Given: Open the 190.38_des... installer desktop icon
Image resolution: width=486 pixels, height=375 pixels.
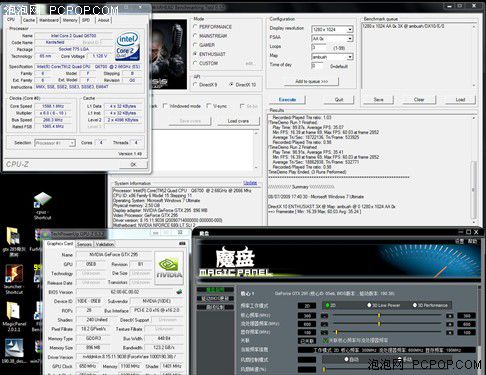Looking at the screenshot, I should (13, 351).
